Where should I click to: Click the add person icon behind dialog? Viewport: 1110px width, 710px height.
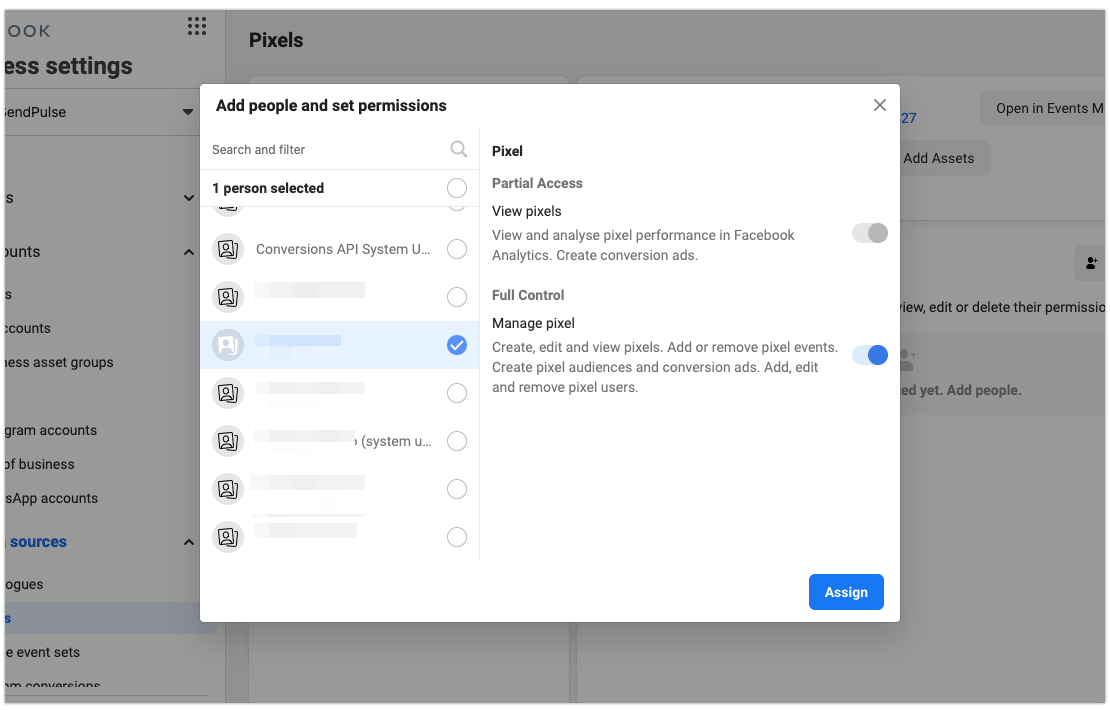pyautogui.click(x=1088, y=263)
